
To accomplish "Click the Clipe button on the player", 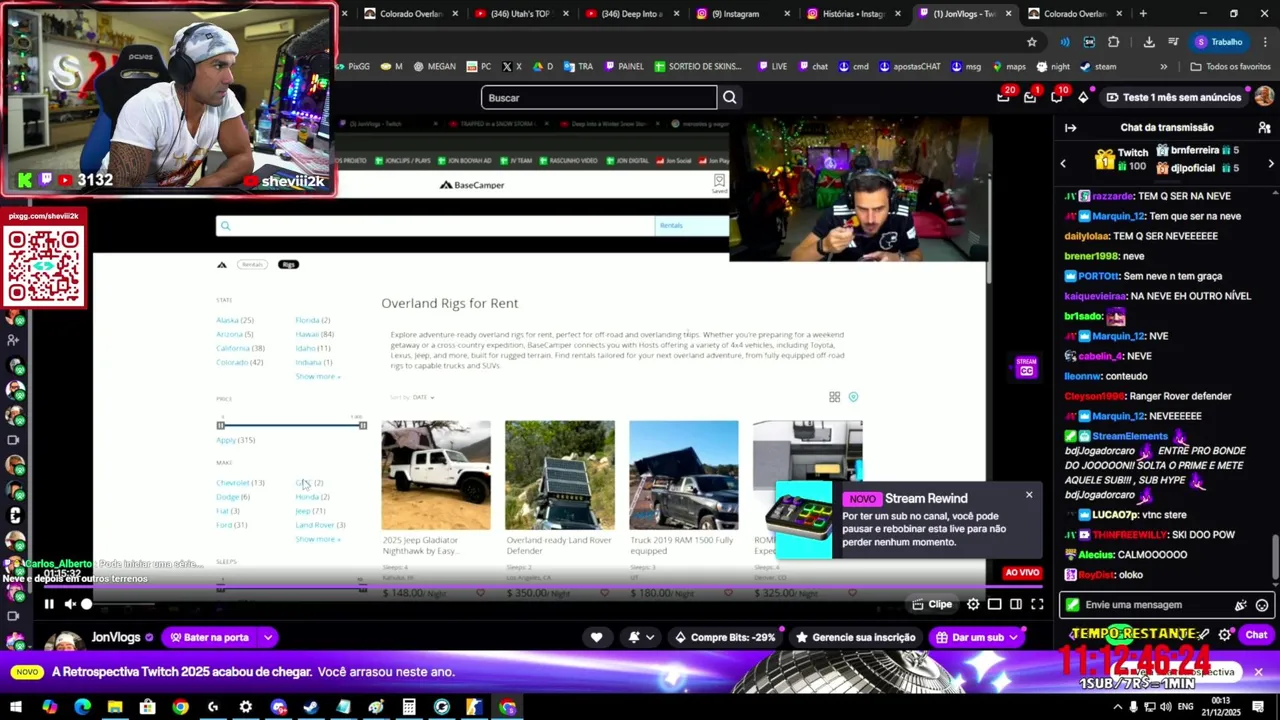I will point(932,604).
